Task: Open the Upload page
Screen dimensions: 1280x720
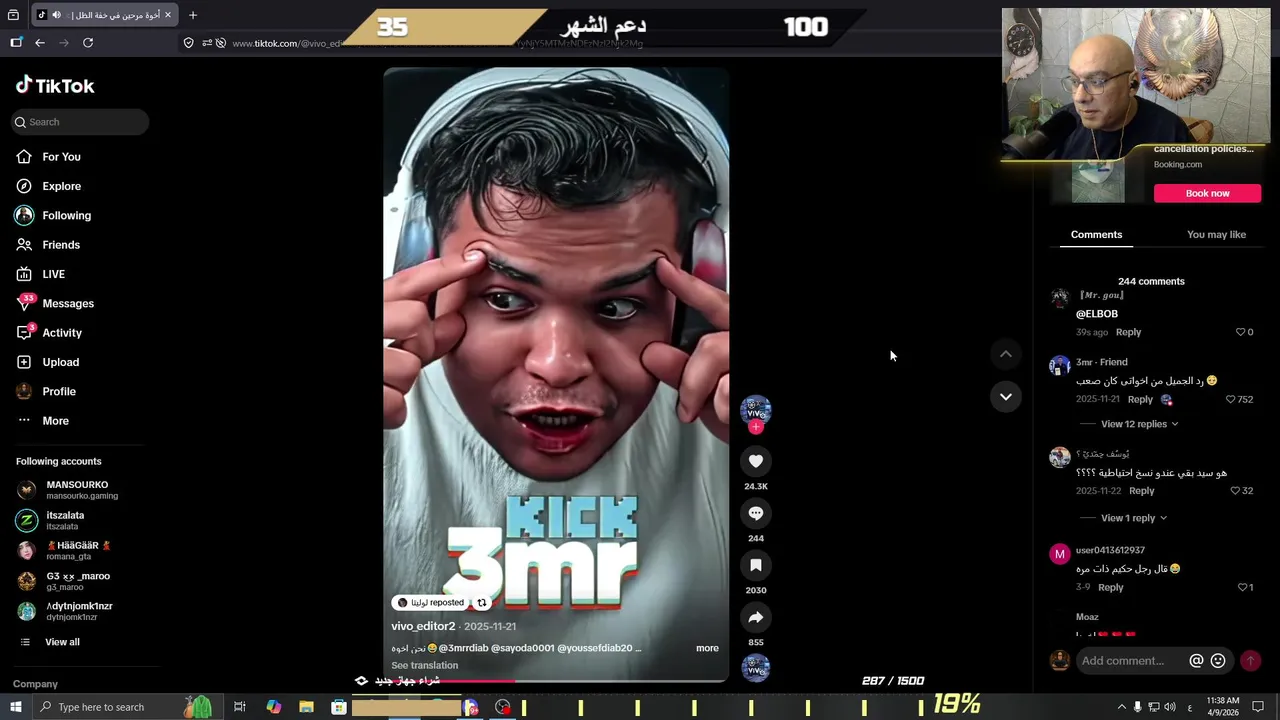Action: click(x=47, y=362)
